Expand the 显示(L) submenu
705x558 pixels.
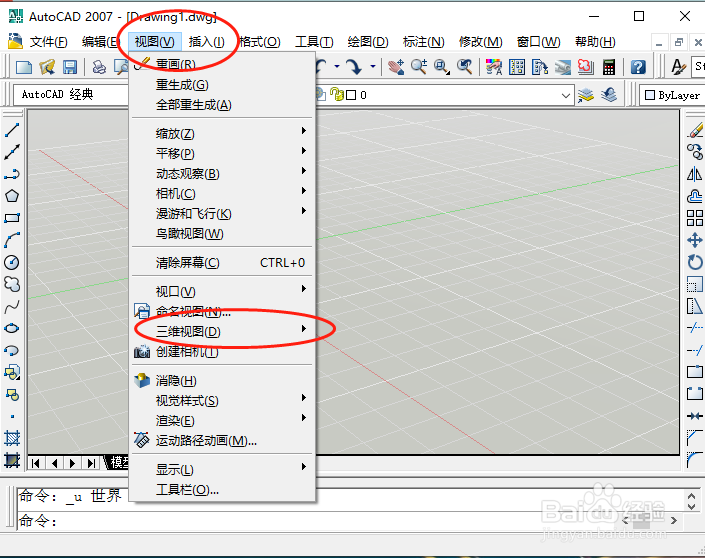pyautogui.click(x=223, y=469)
